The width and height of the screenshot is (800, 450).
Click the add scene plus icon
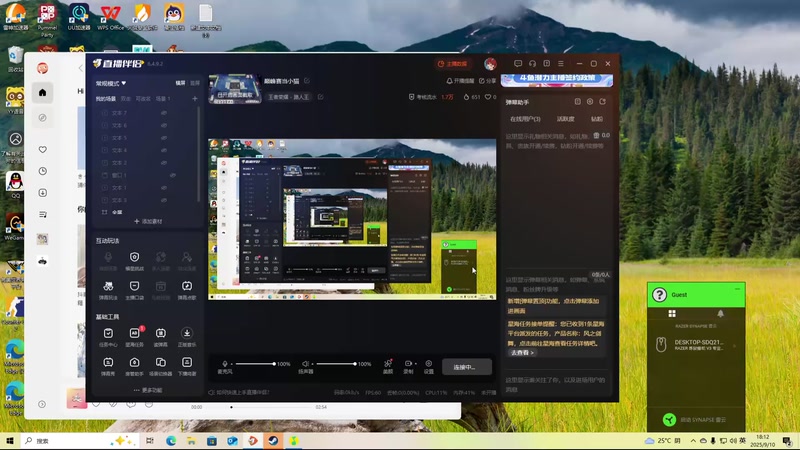[x=194, y=98]
